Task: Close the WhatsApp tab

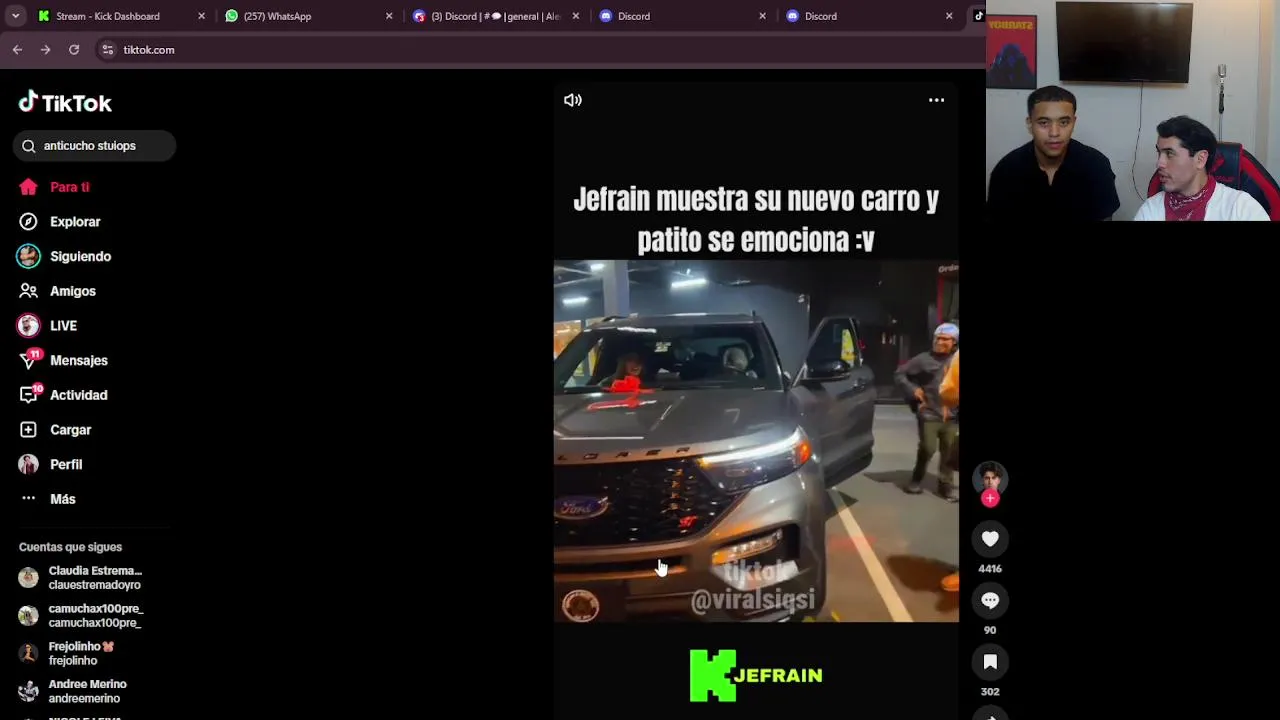Action: point(389,16)
